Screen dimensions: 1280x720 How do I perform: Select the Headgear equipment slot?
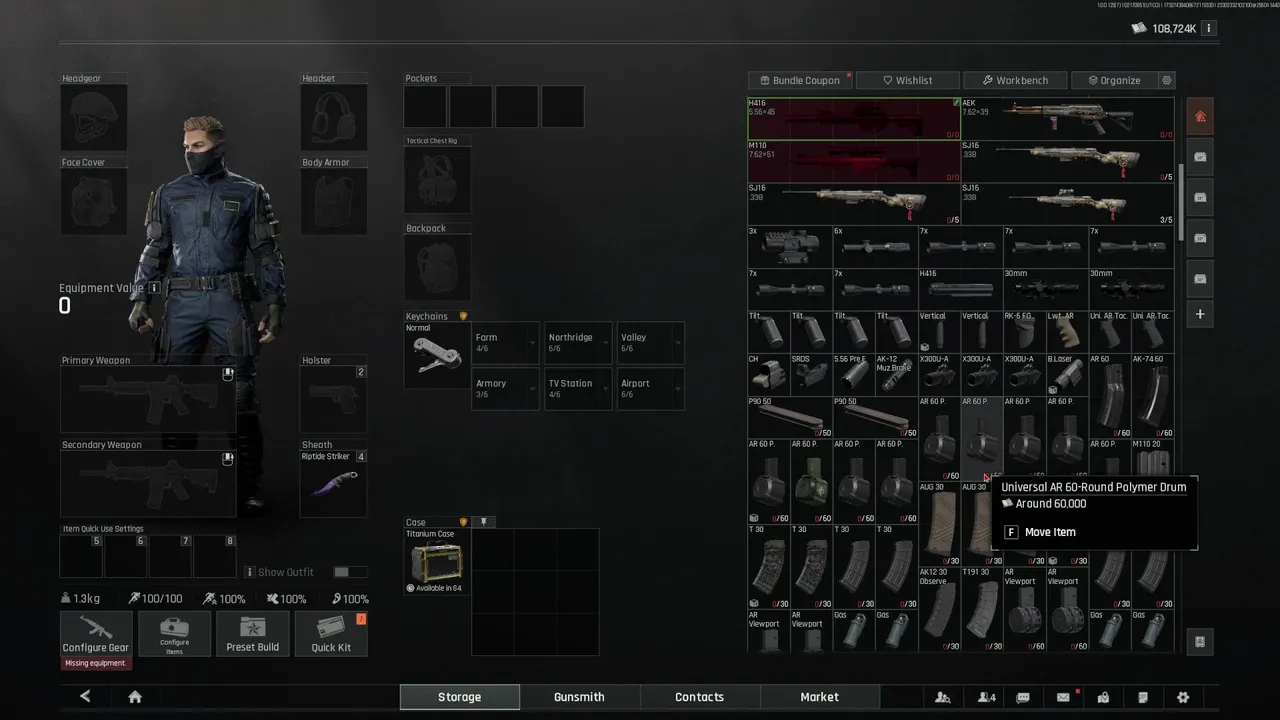[94, 118]
